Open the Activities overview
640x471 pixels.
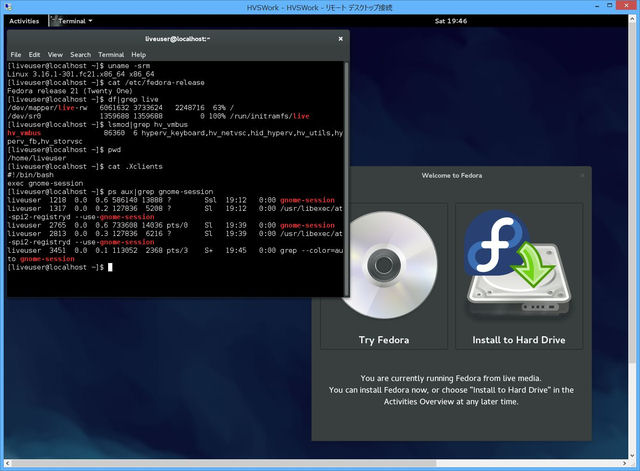tap(24, 21)
